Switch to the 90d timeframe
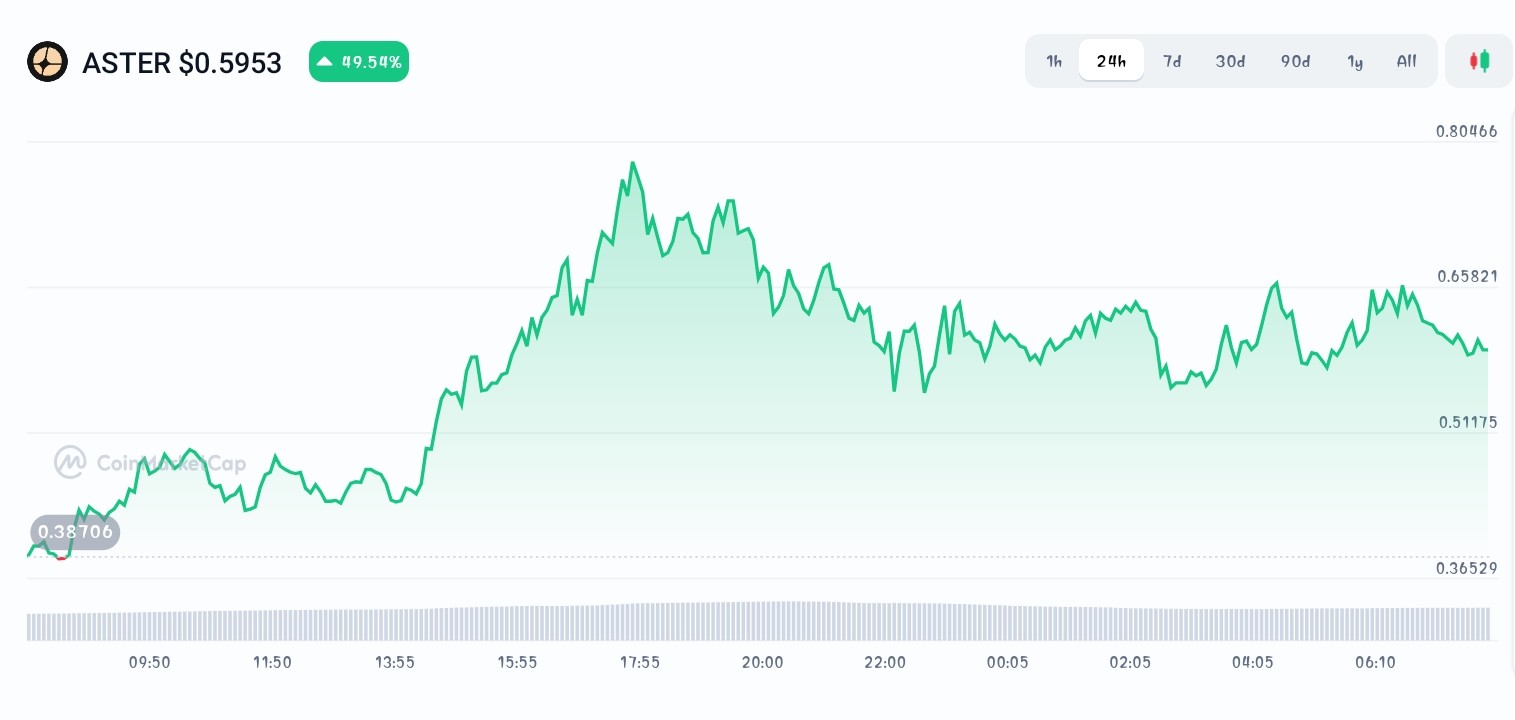 1295,61
